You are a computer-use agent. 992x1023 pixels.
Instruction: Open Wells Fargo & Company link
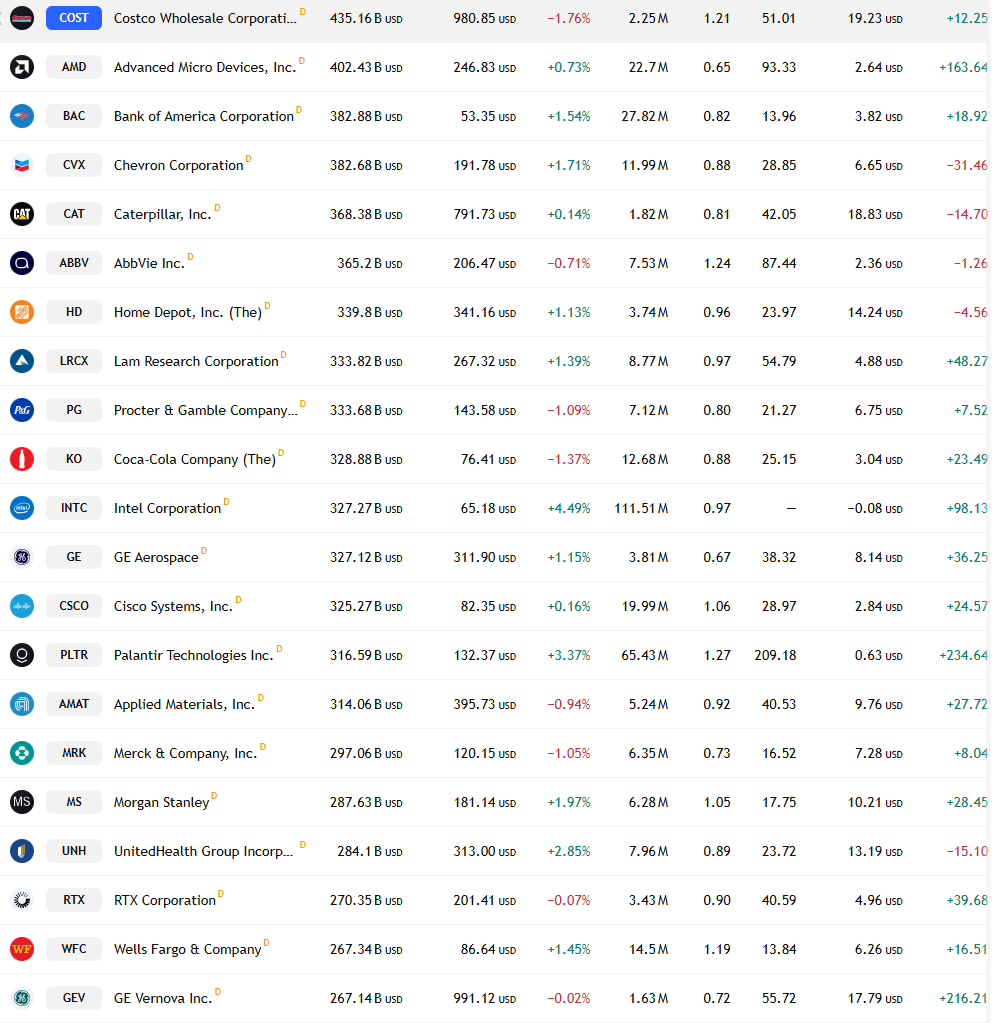click(187, 949)
